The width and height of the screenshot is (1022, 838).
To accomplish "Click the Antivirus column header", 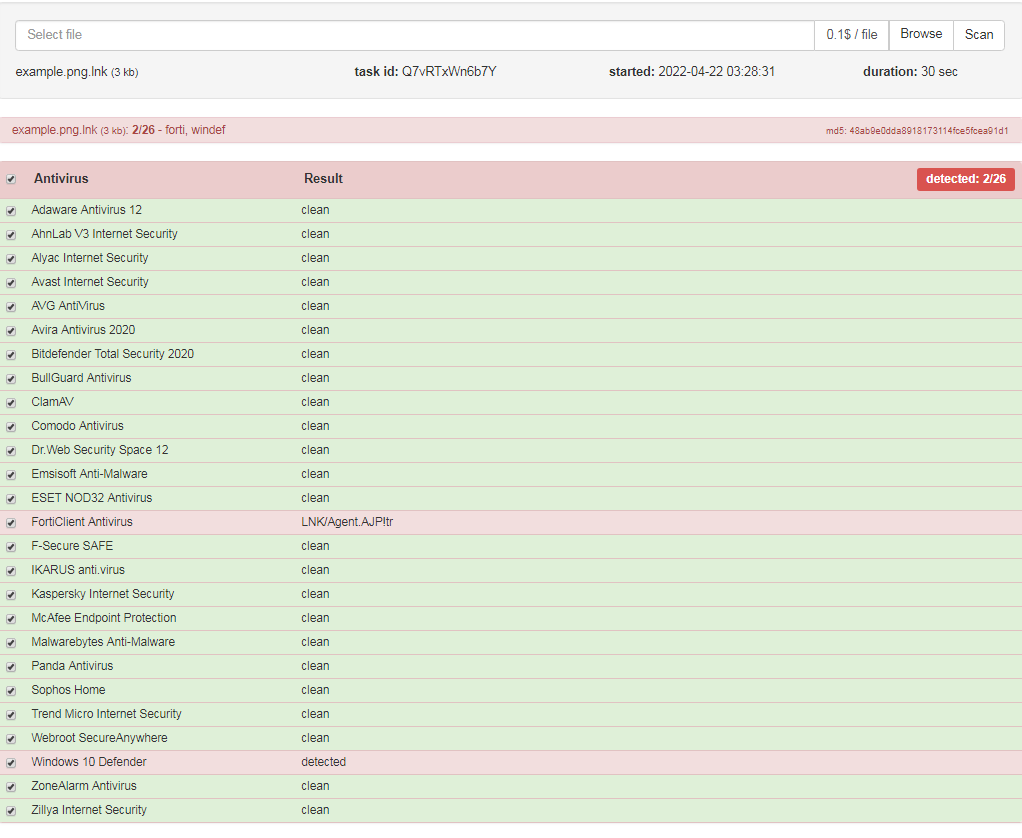I will [61, 179].
